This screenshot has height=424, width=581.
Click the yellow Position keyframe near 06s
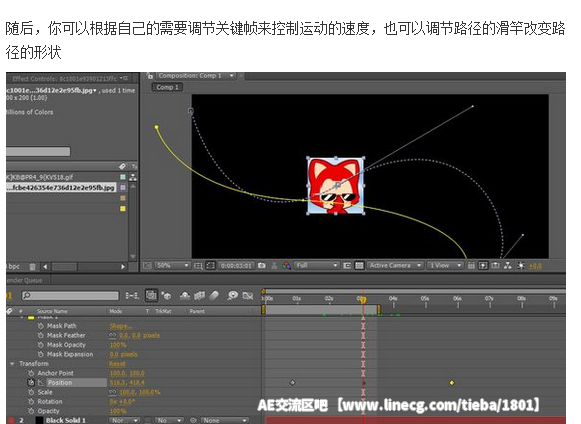point(452,383)
